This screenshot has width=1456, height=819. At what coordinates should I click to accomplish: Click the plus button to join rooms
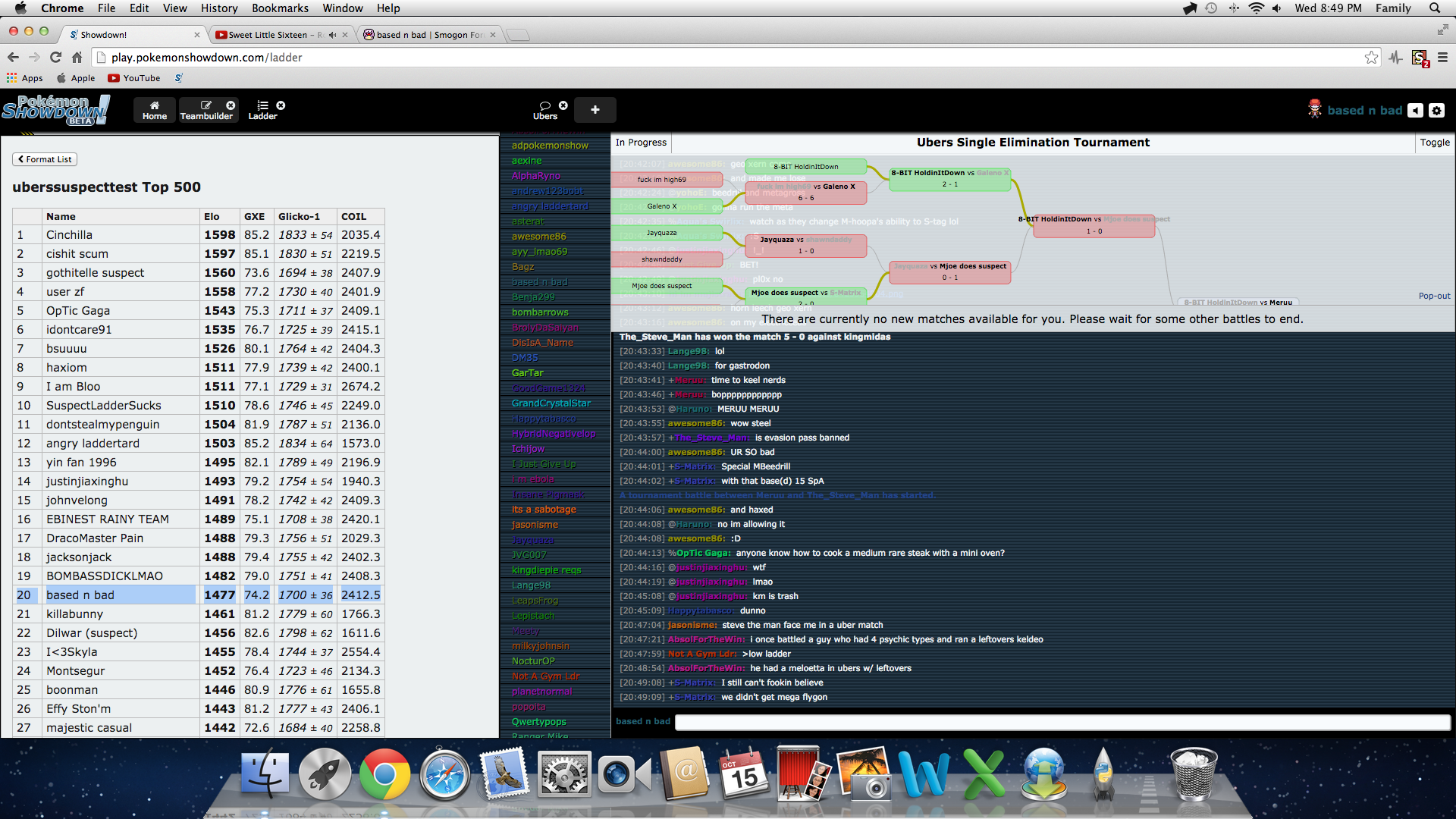point(595,110)
